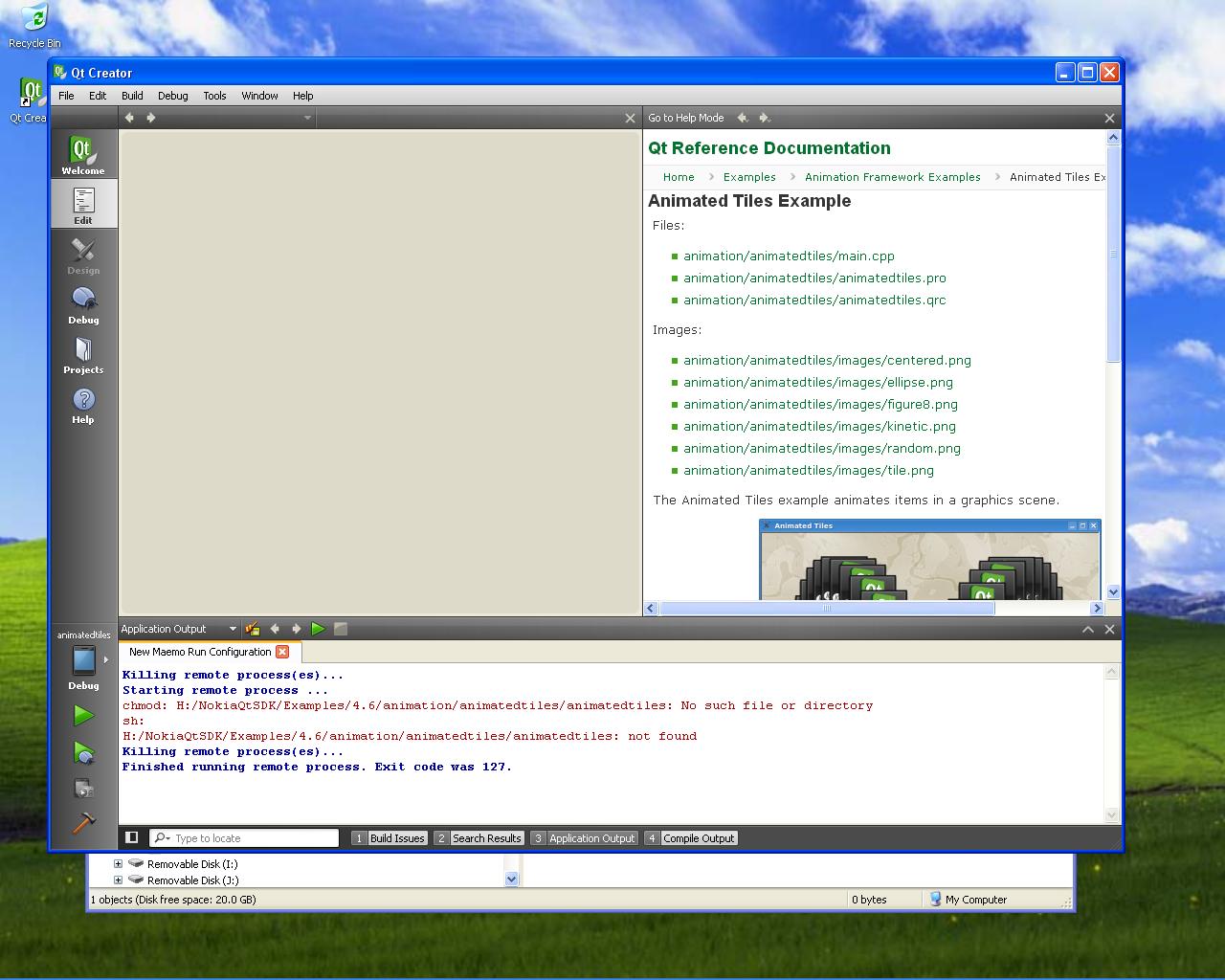Viewport: 1225px width, 980px height.
Task: Open Help mode from the sidebar
Action: pos(83,403)
